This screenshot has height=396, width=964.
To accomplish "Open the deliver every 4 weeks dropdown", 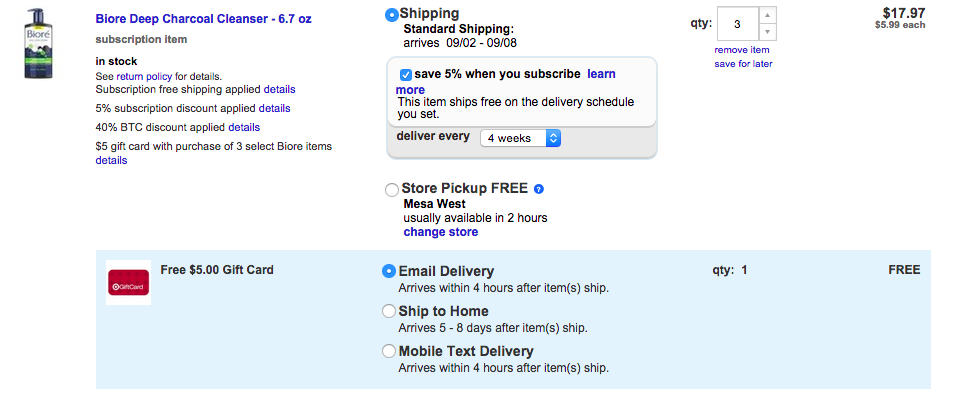I will point(520,138).
